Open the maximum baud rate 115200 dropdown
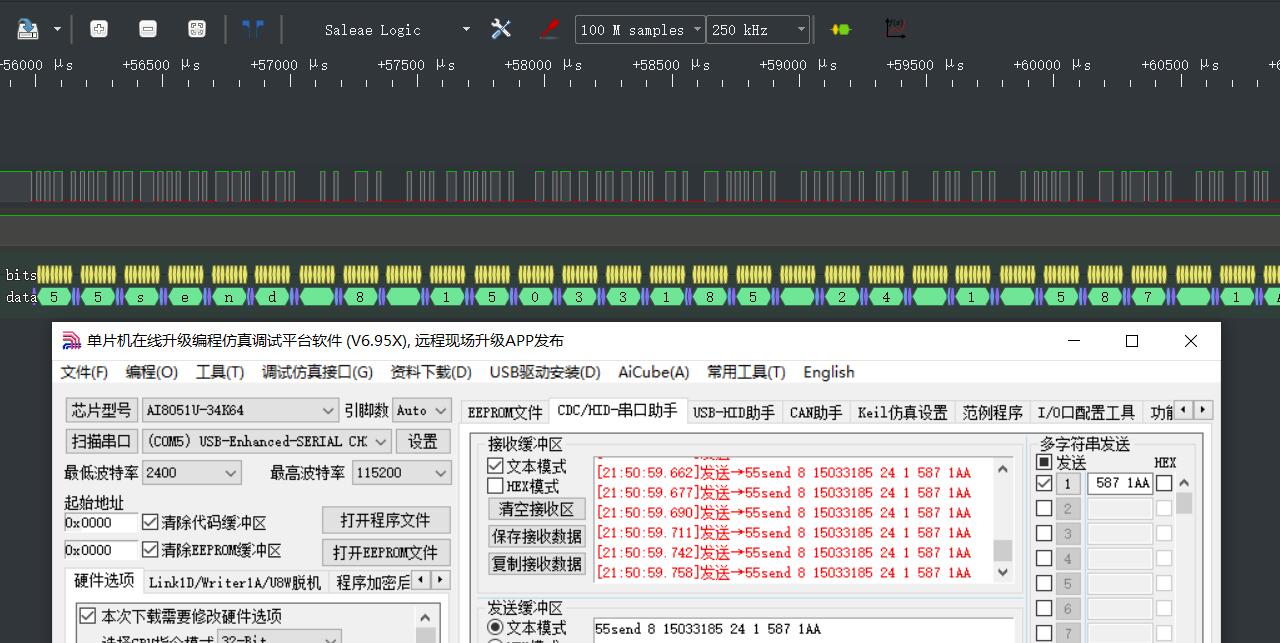This screenshot has width=1280, height=643. (x=401, y=472)
